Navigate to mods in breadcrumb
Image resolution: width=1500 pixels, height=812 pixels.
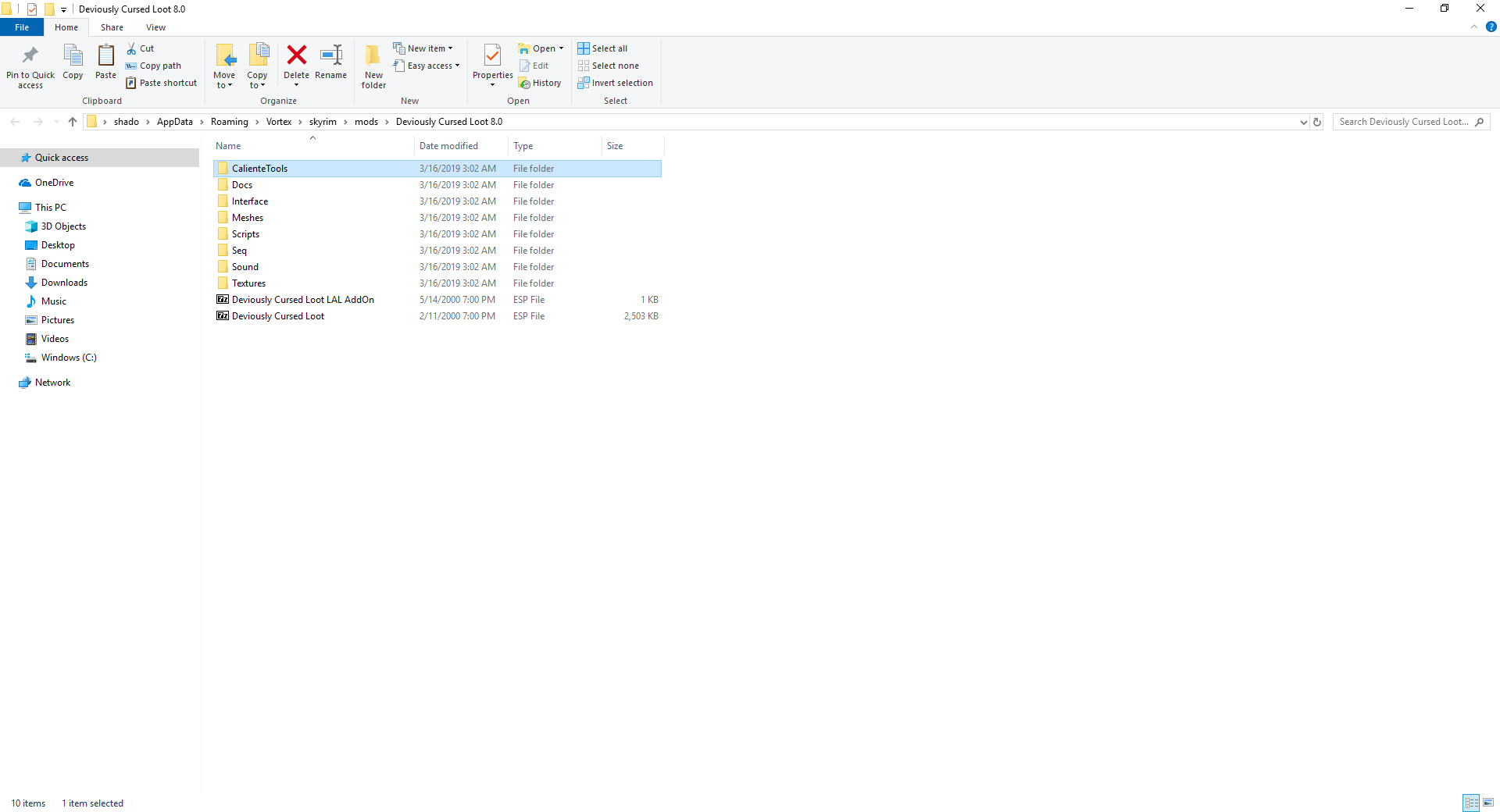click(366, 122)
